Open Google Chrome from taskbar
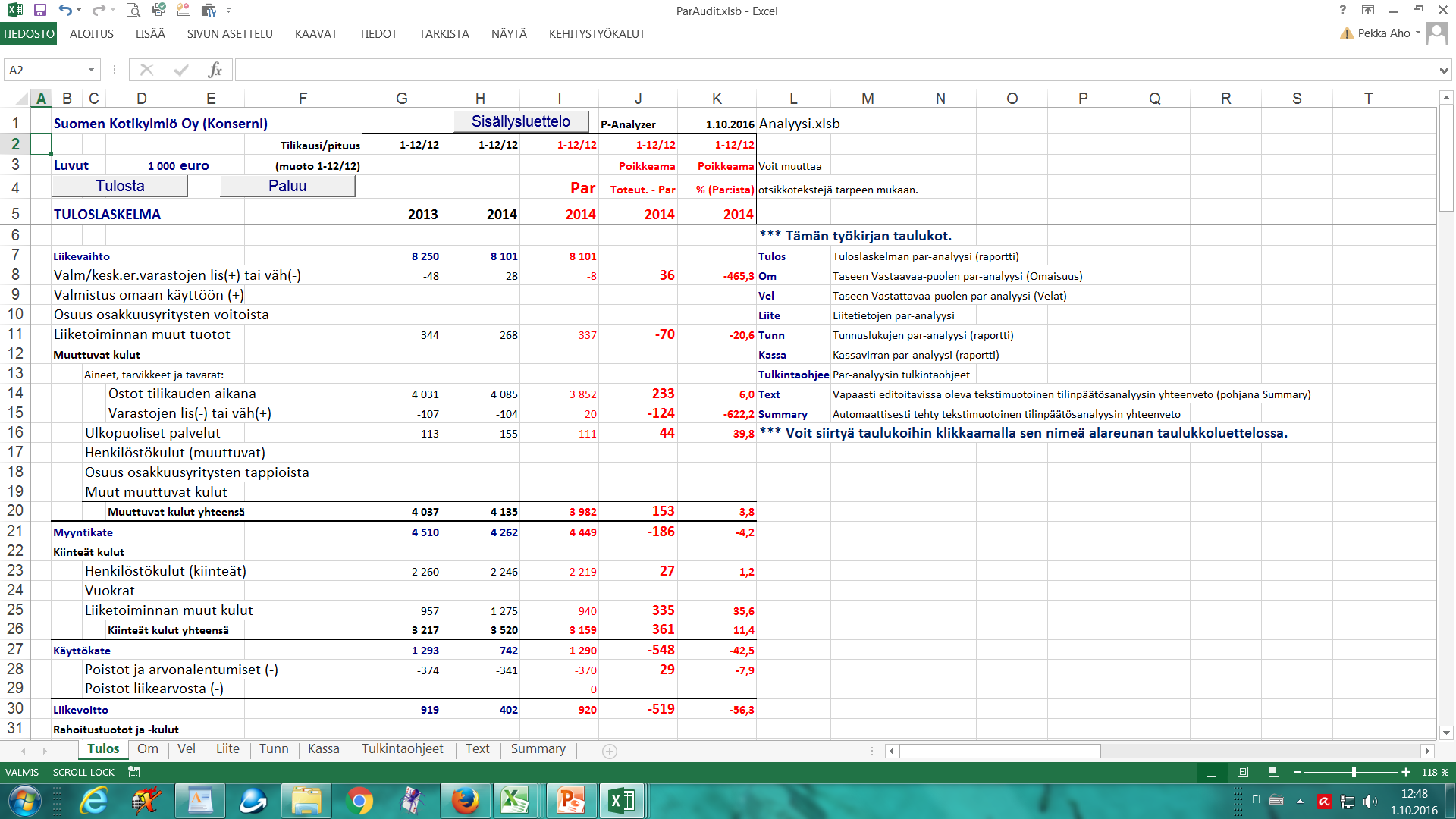The width and height of the screenshot is (1456, 819). (x=359, y=801)
